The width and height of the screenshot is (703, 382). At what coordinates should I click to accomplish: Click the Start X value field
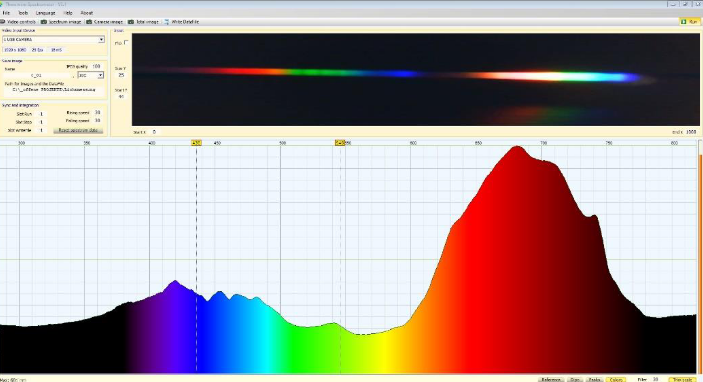154,132
